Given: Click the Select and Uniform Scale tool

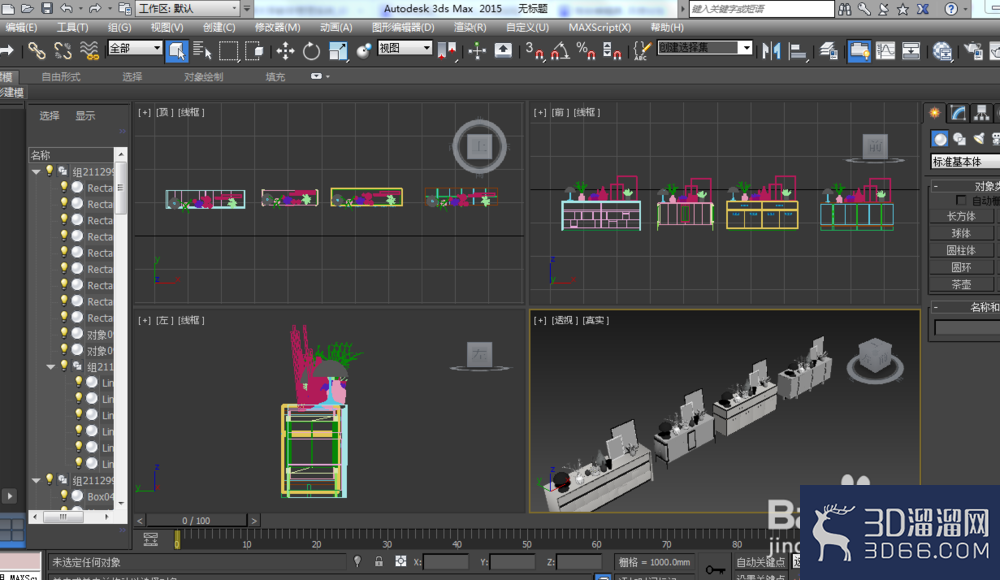Looking at the screenshot, I should 337,50.
